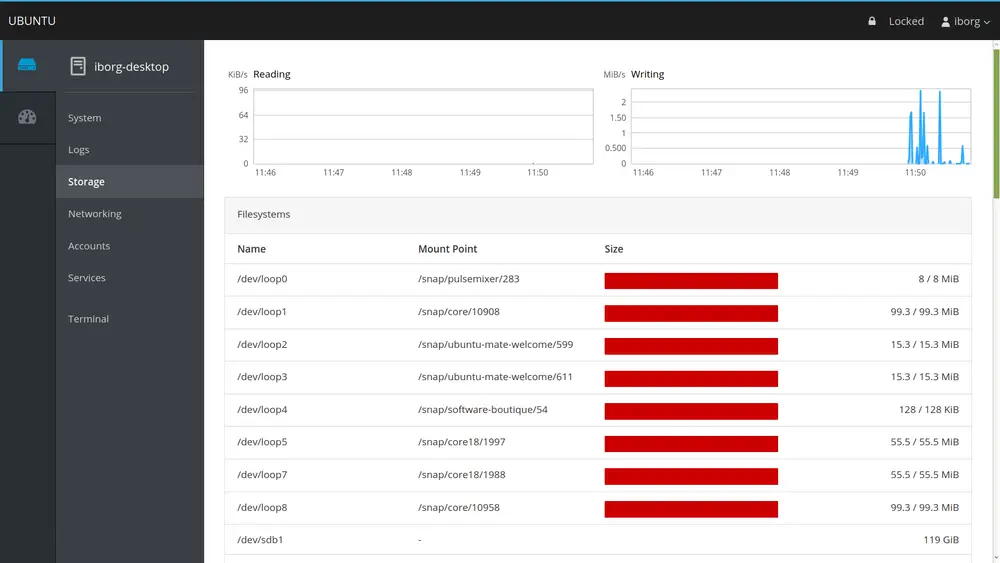Open the dashboard gauge icon
This screenshot has width=1000, height=563.
click(x=27, y=117)
